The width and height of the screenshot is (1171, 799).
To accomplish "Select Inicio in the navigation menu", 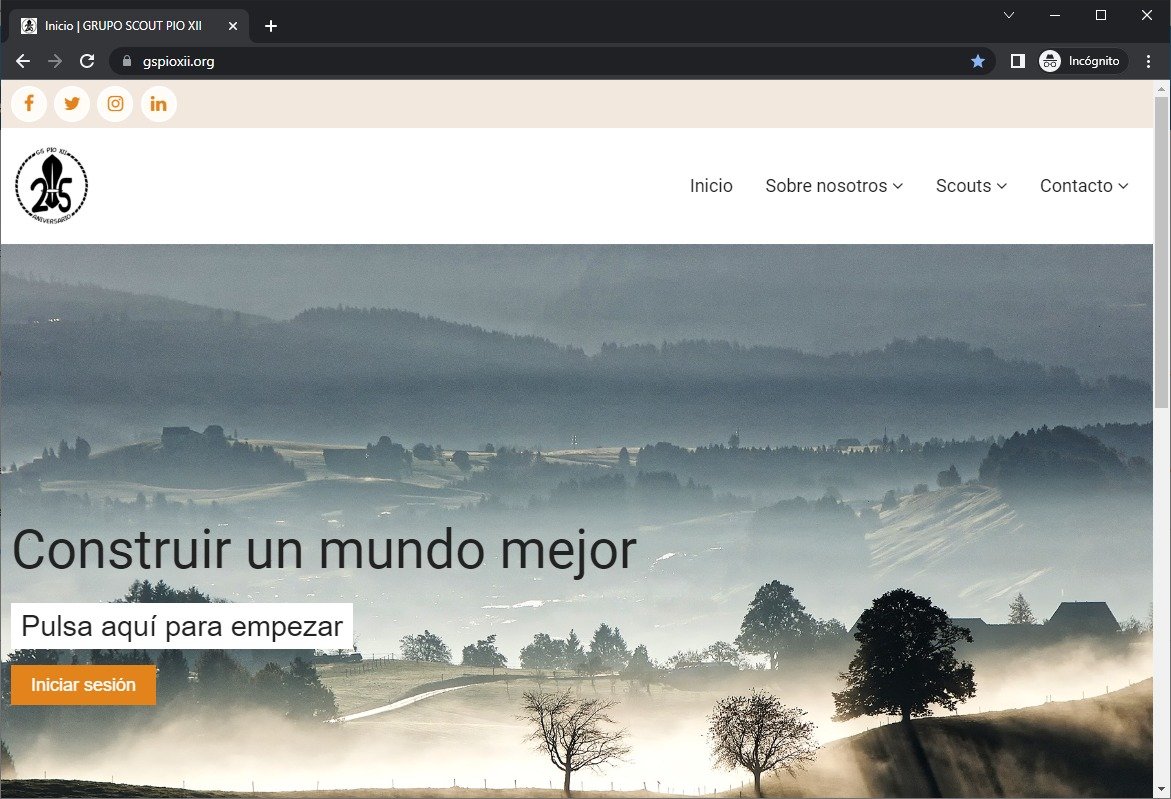I will pyautogui.click(x=711, y=186).
